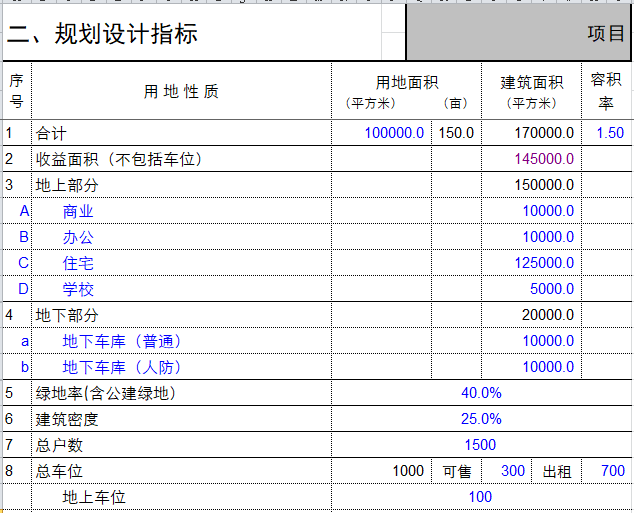Select the 容积率 column header
634x513 pixels.
pyautogui.click(x=607, y=91)
